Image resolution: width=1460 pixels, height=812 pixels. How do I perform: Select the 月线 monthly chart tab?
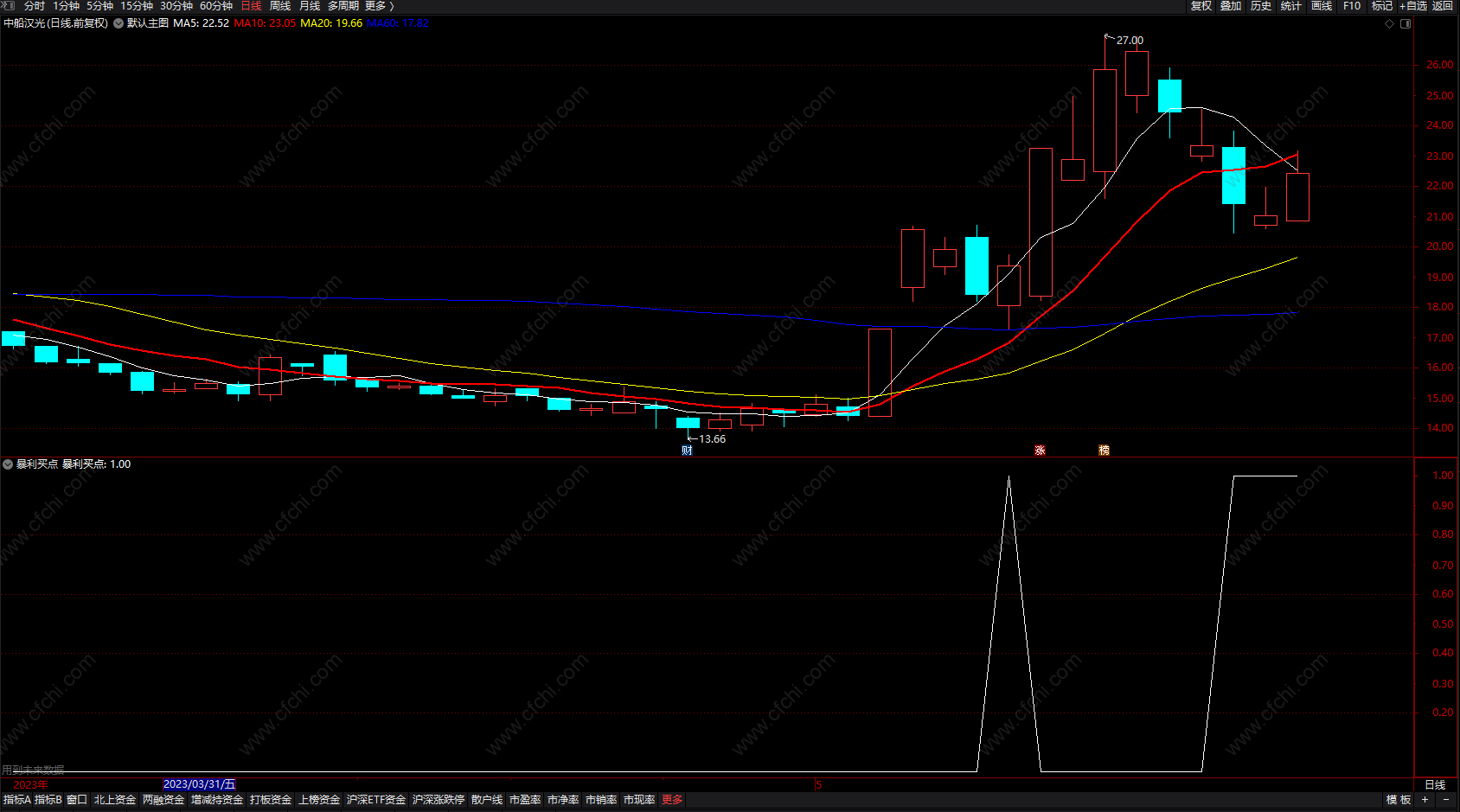(x=310, y=6)
